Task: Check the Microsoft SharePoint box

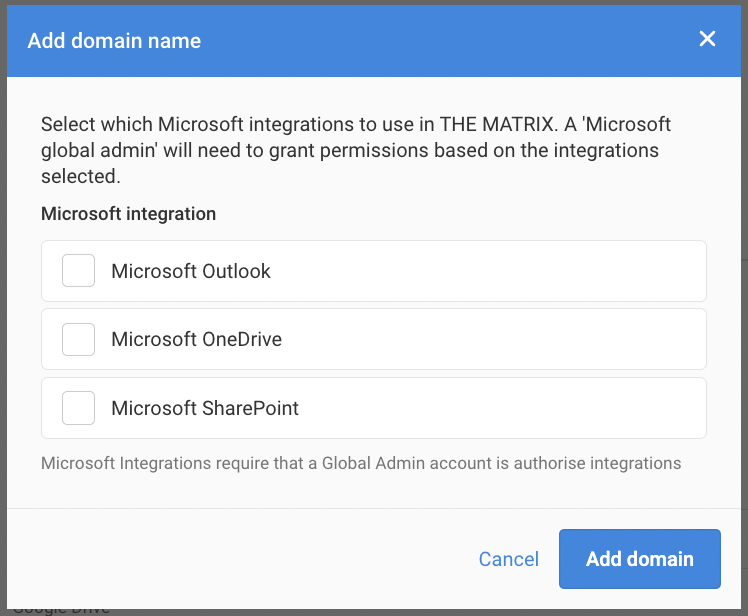Action: (78, 408)
